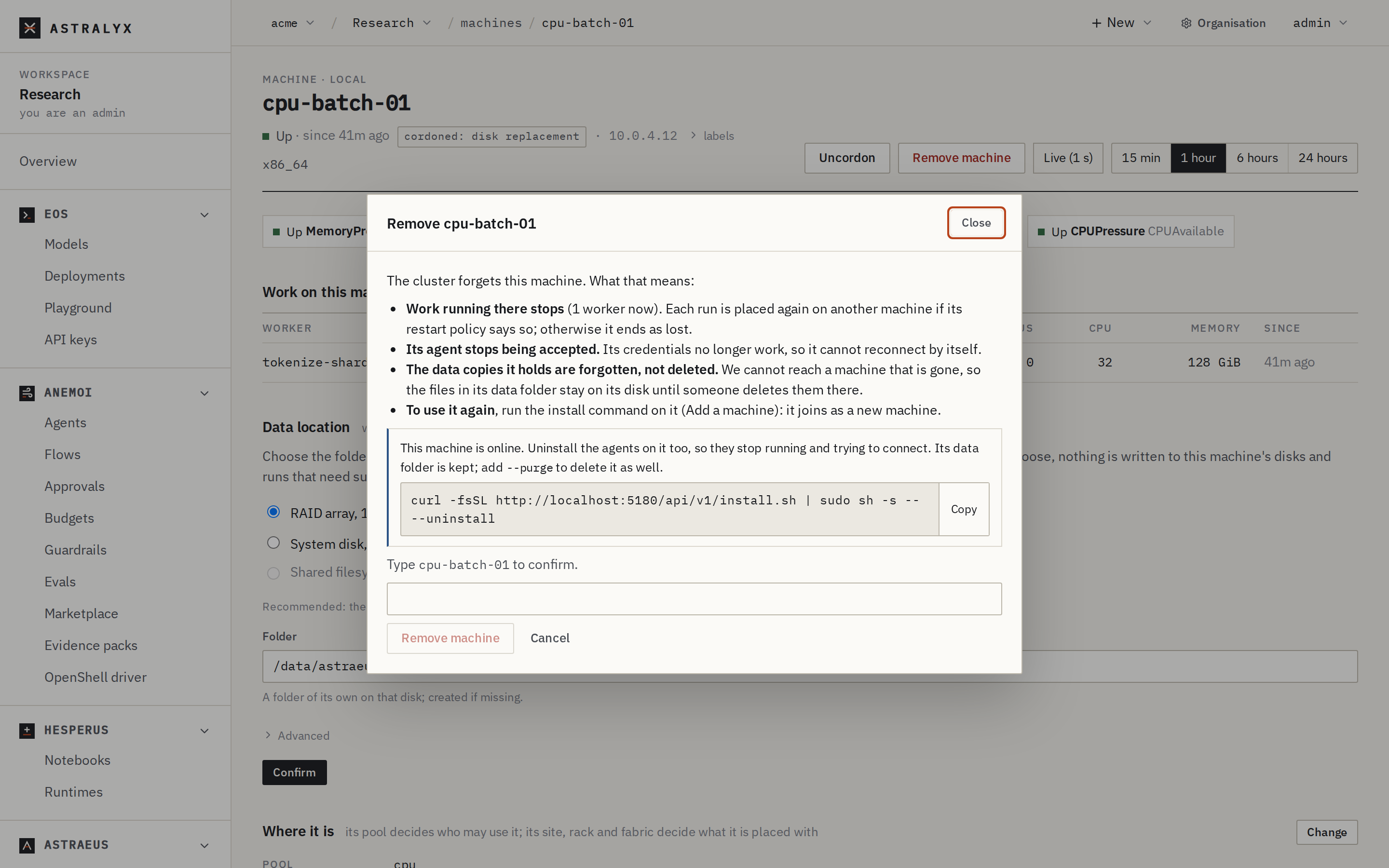Select the System disk radio option
The image size is (1389, 868).
(273, 542)
